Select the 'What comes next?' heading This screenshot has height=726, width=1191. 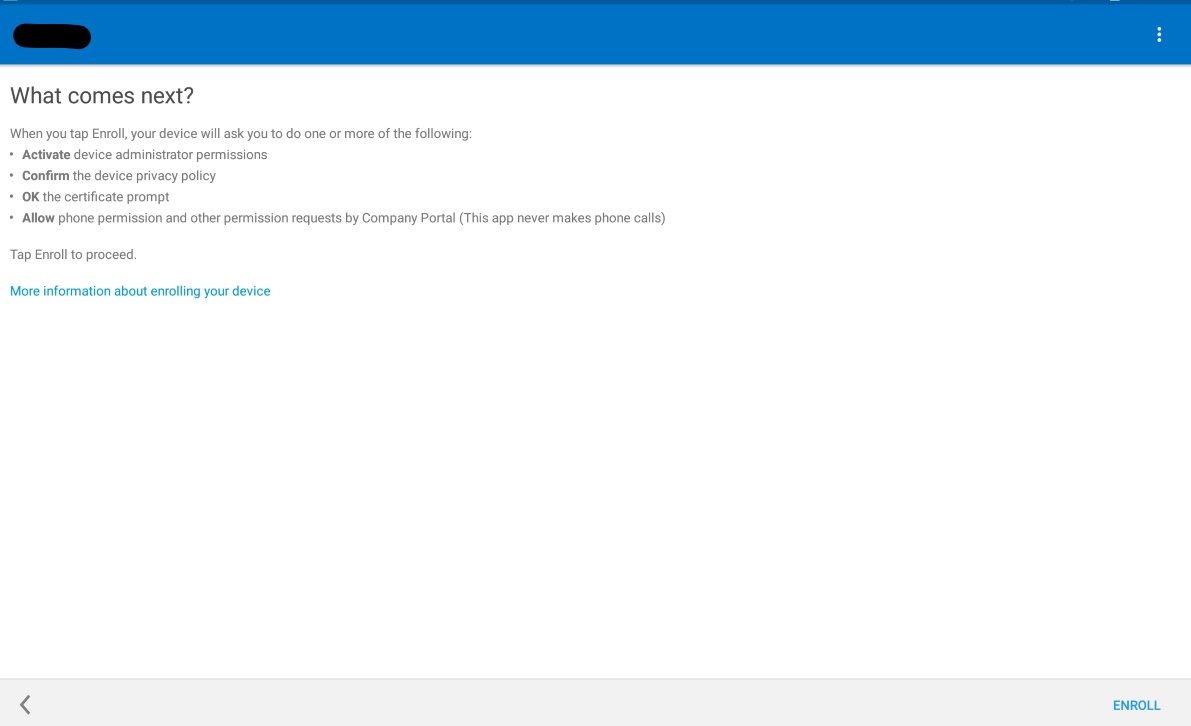click(101, 96)
